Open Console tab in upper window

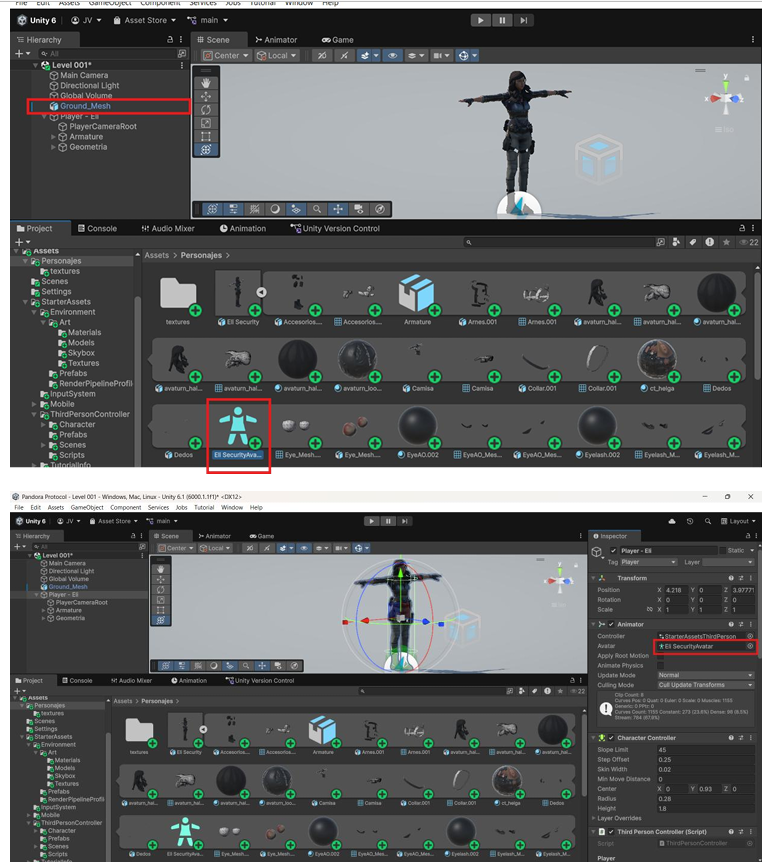coord(97,228)
